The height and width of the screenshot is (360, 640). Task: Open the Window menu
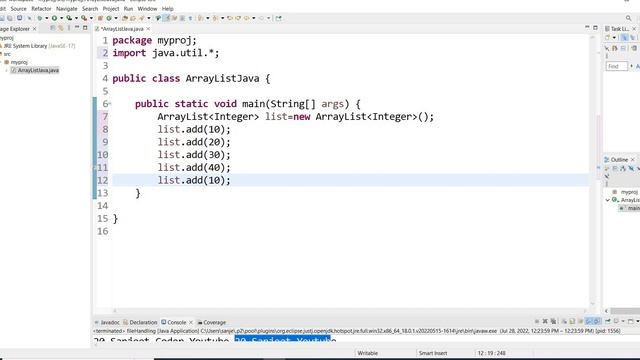pyautogui.click(x=147, y=9)
